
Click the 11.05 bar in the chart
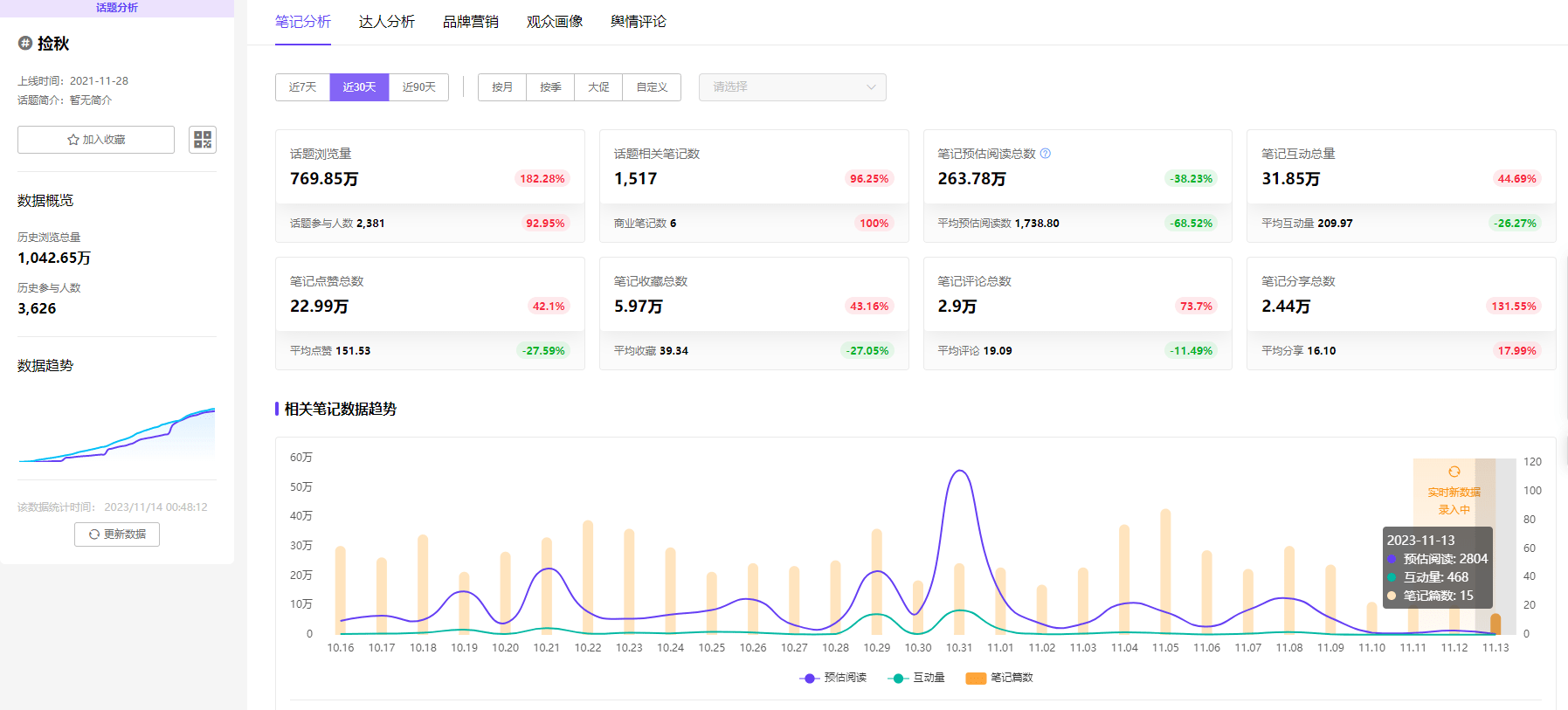coord(1165,571)
